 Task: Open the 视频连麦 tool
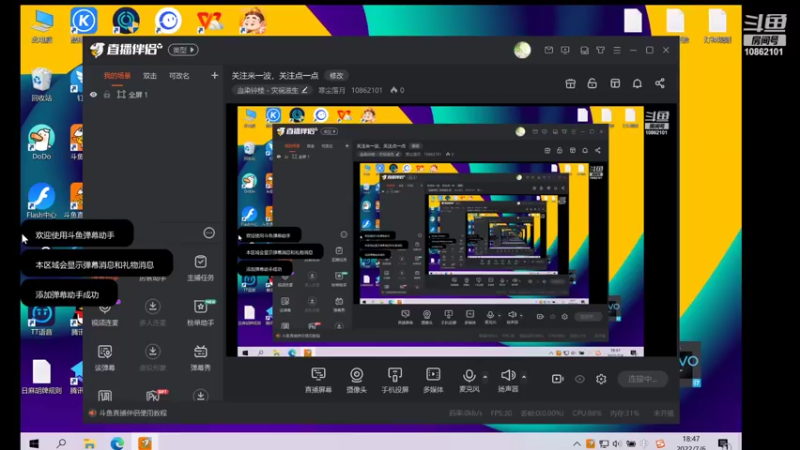click(105, 313)
